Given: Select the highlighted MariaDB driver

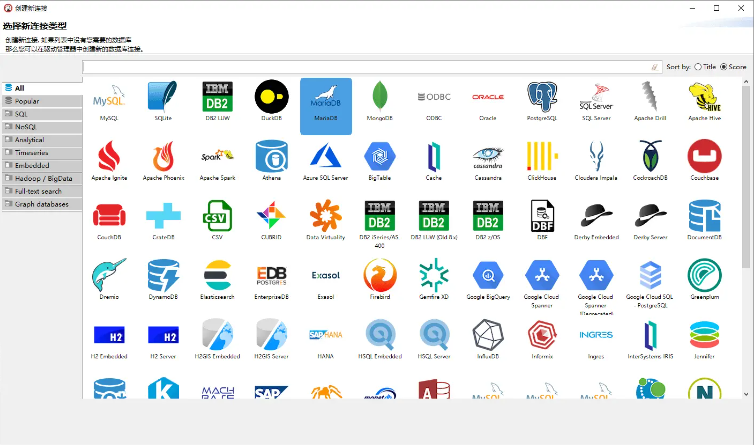Looking at the screenshot, I should click(326, 106).
